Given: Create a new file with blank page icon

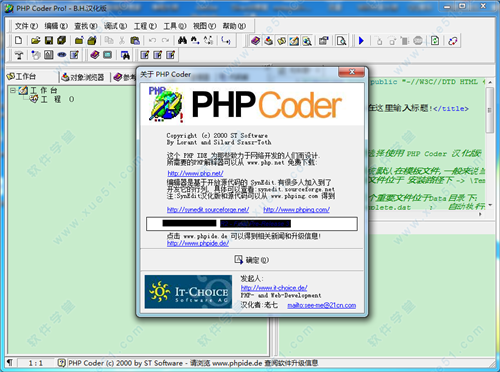Looking at the screenshot, I should tap(19, 41).
